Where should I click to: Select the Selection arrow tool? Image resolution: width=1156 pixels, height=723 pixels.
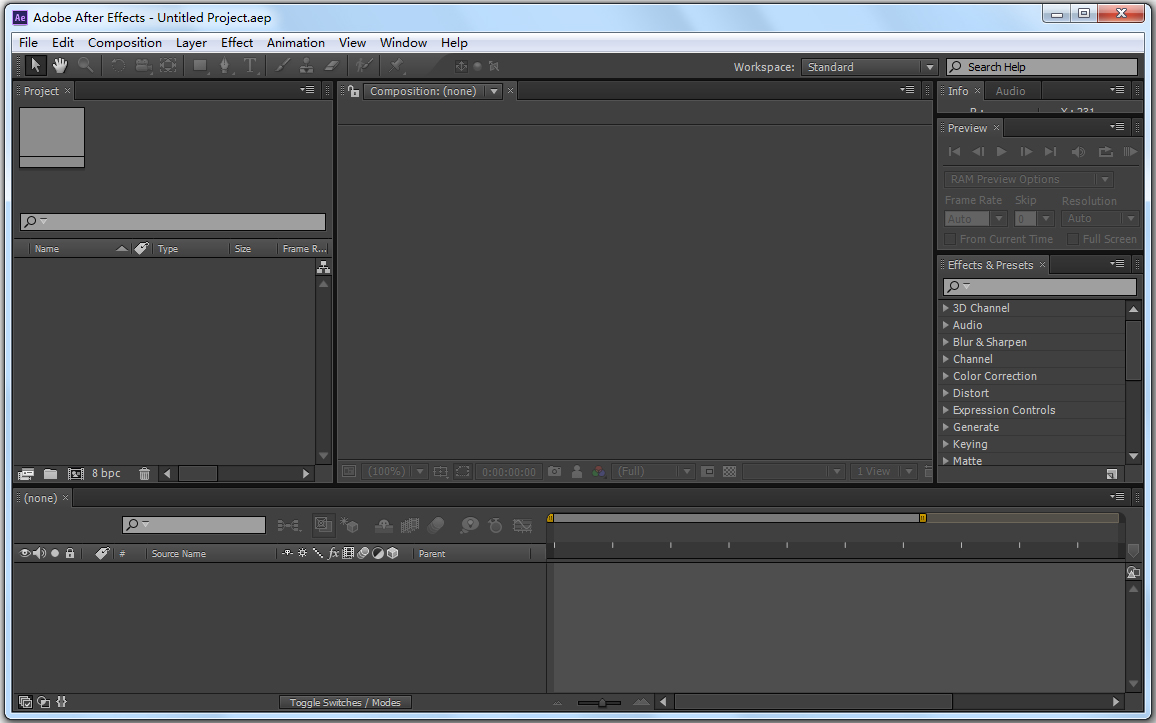pyautogui.click(x=35, y=66)
